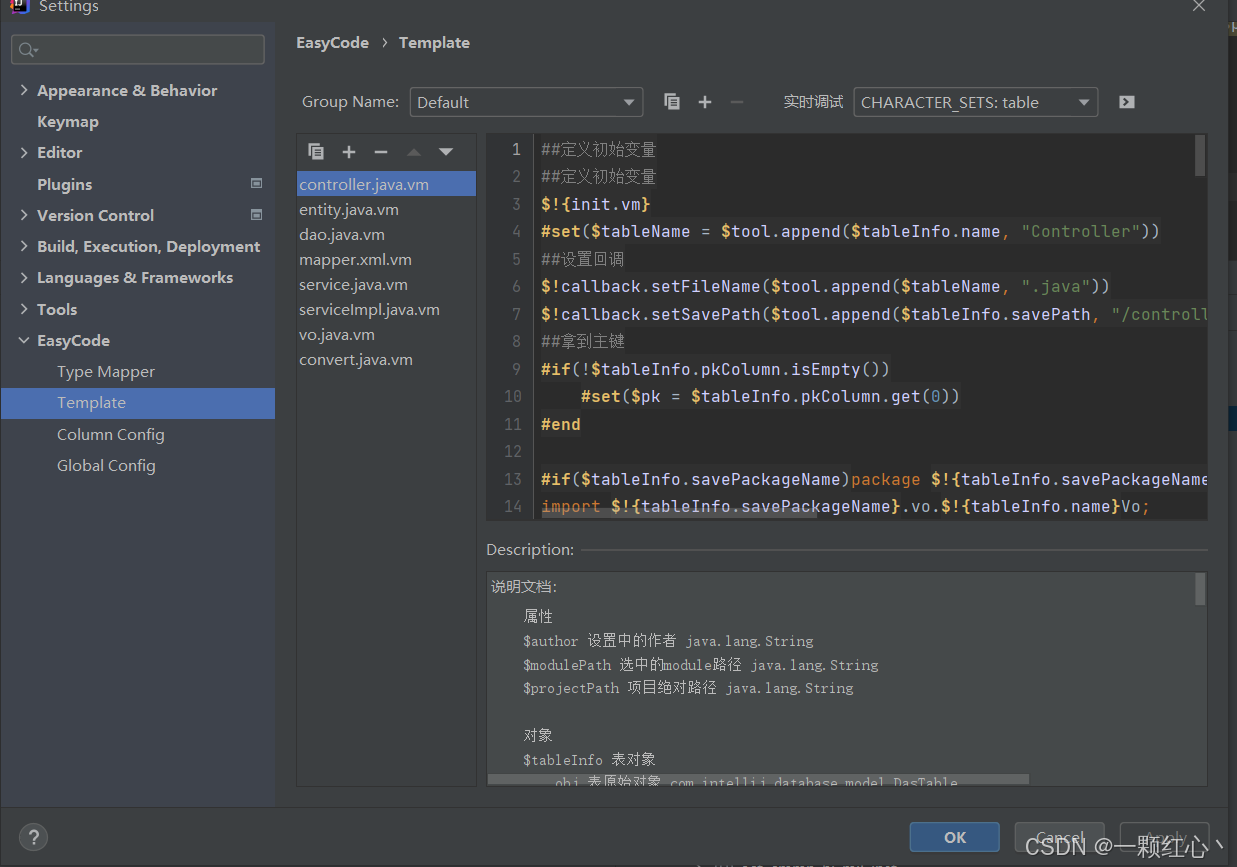Add a new template to the list
The image size is (1237, 867).
(x=349, y=152)
